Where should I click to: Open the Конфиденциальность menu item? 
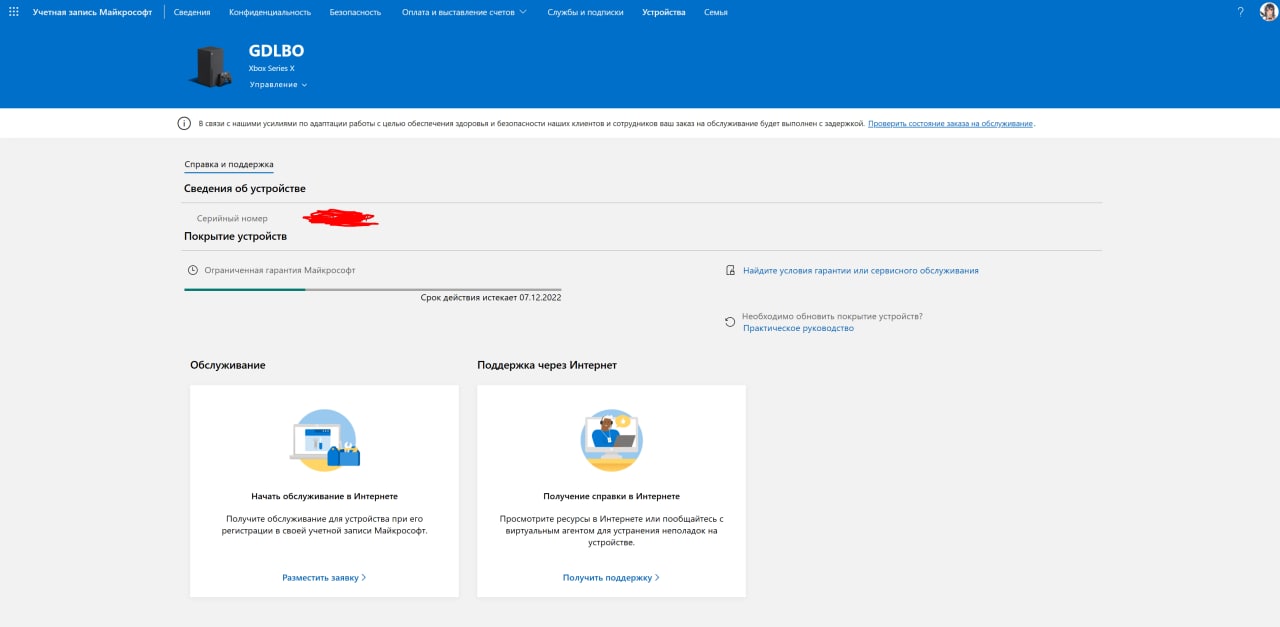tap(270, 12)
